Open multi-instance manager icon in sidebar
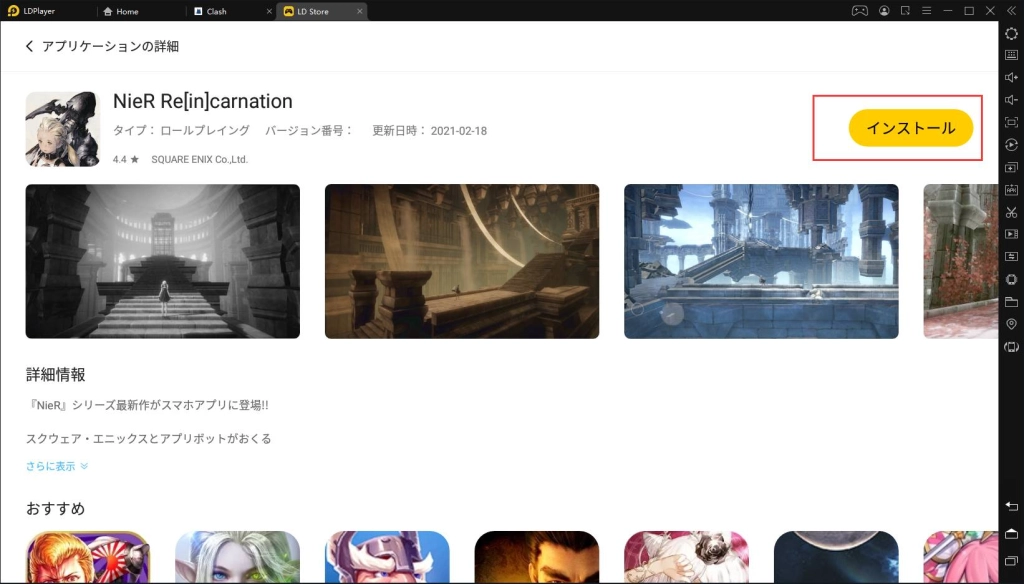Screen dimensions: 1024x584 [x=1012, y=167]
